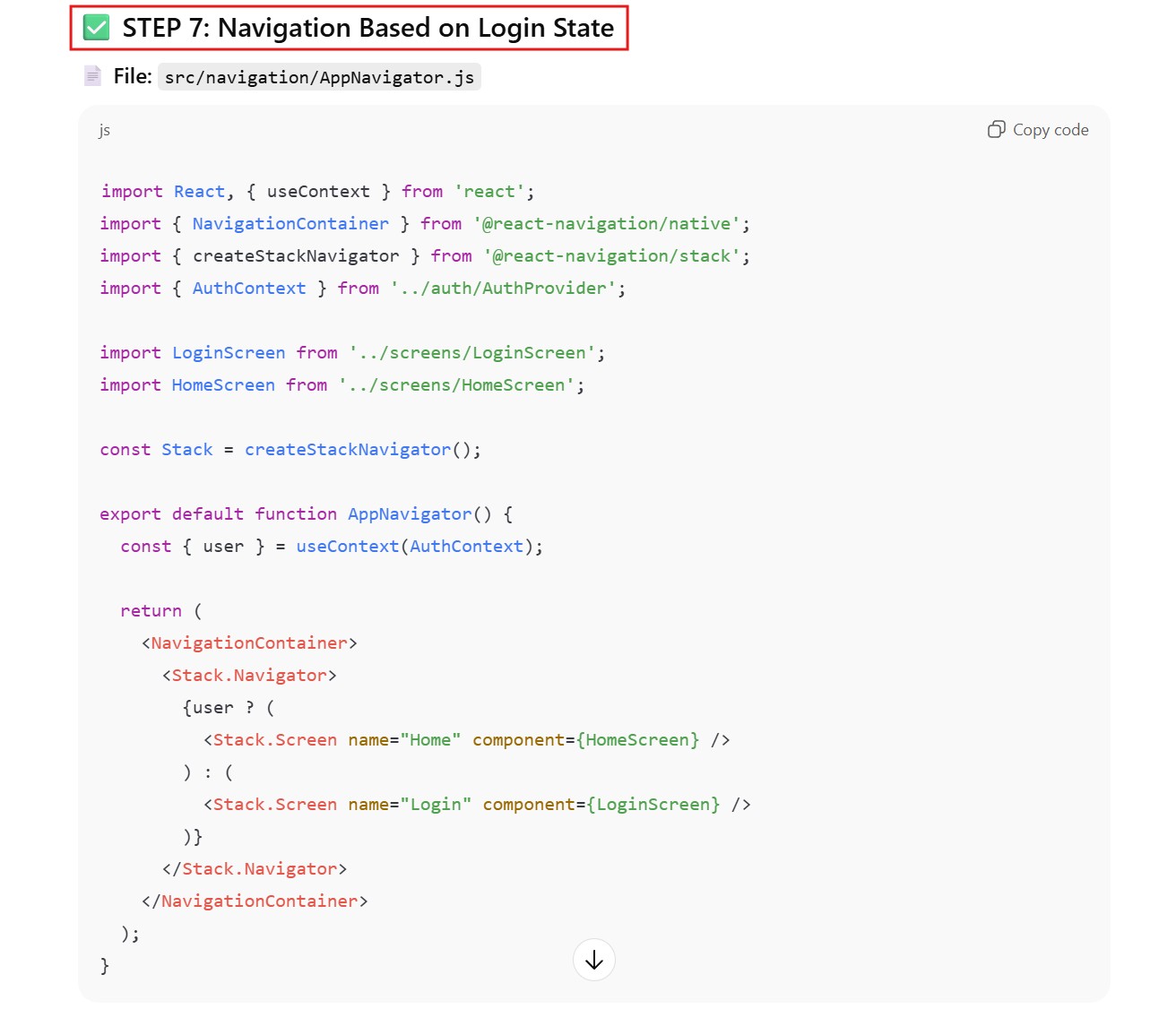Click the 'react' string in first import
The height and width of the screenshot is (1009, 1176).
coord(489,191)
